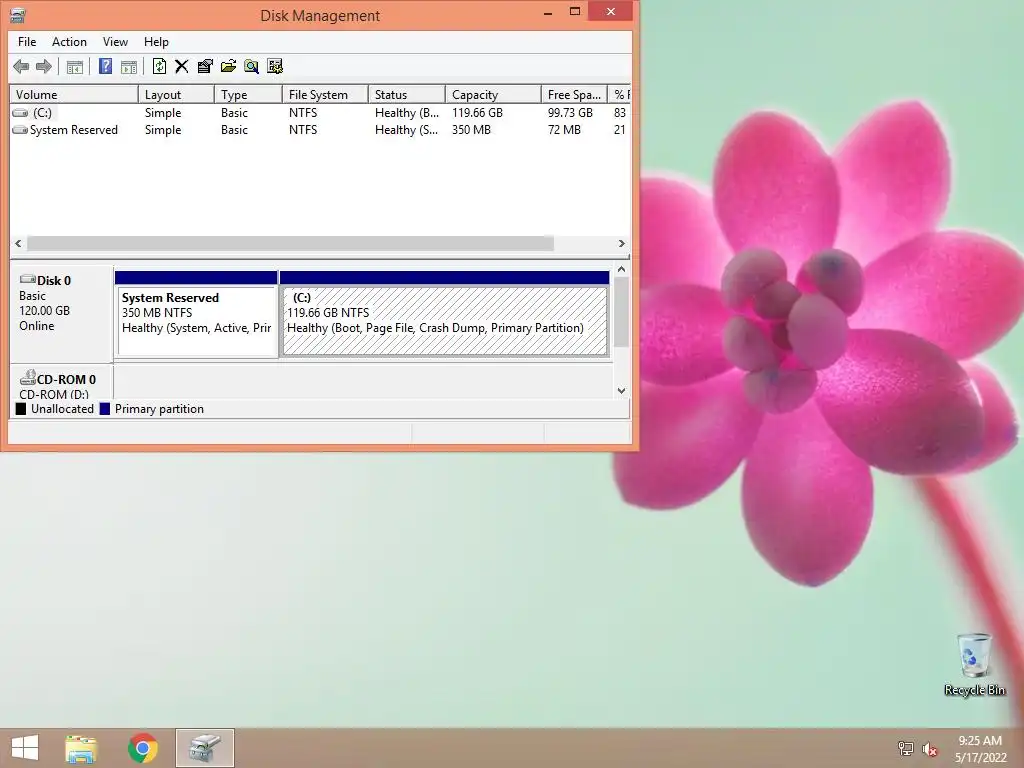
Task: Select the (C:) 119.66 GB partition block
Action: (x=445, y=314)
